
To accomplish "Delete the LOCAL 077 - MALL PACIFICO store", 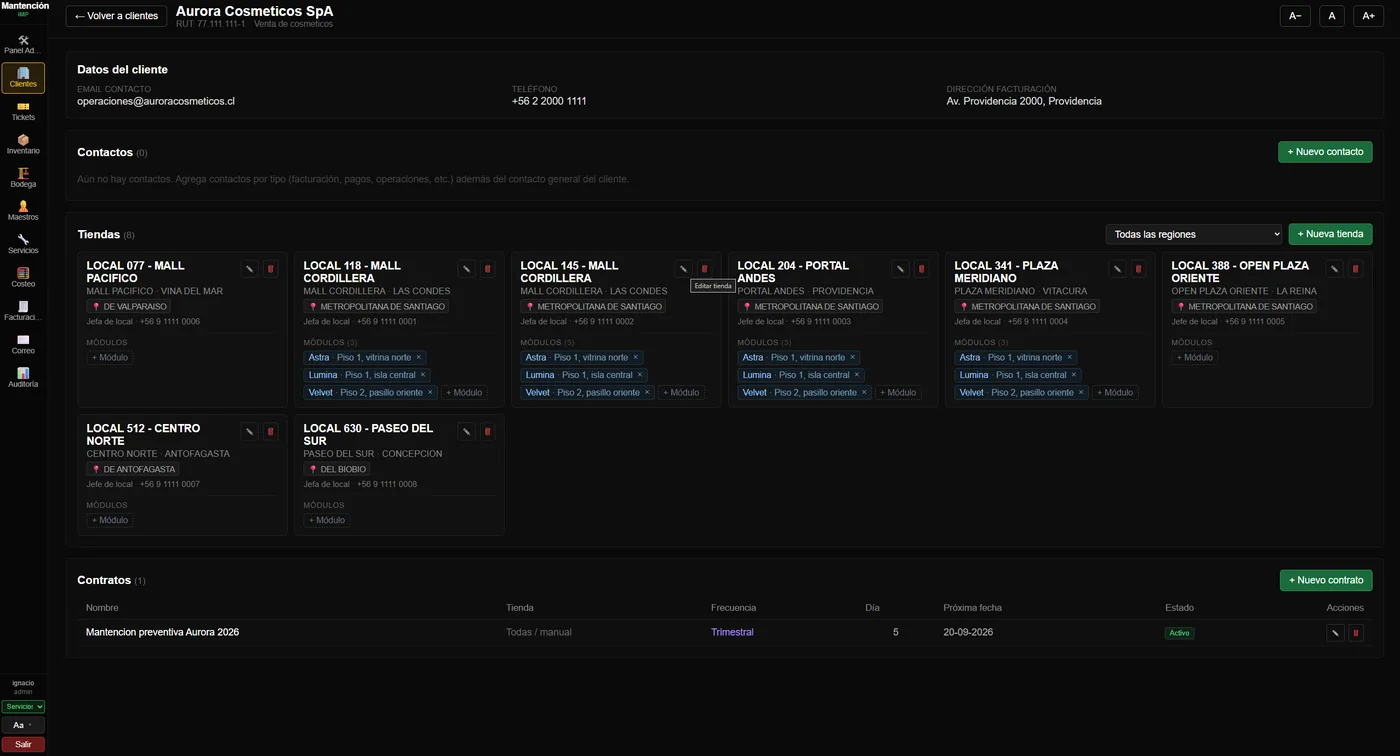I will tap(270, 269).
